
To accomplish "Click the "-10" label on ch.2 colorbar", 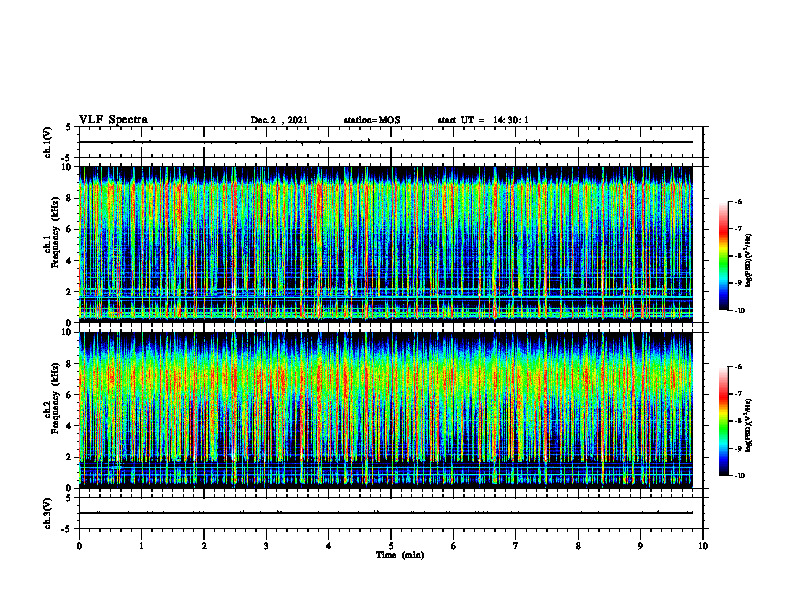I will (x=739, y=476).
